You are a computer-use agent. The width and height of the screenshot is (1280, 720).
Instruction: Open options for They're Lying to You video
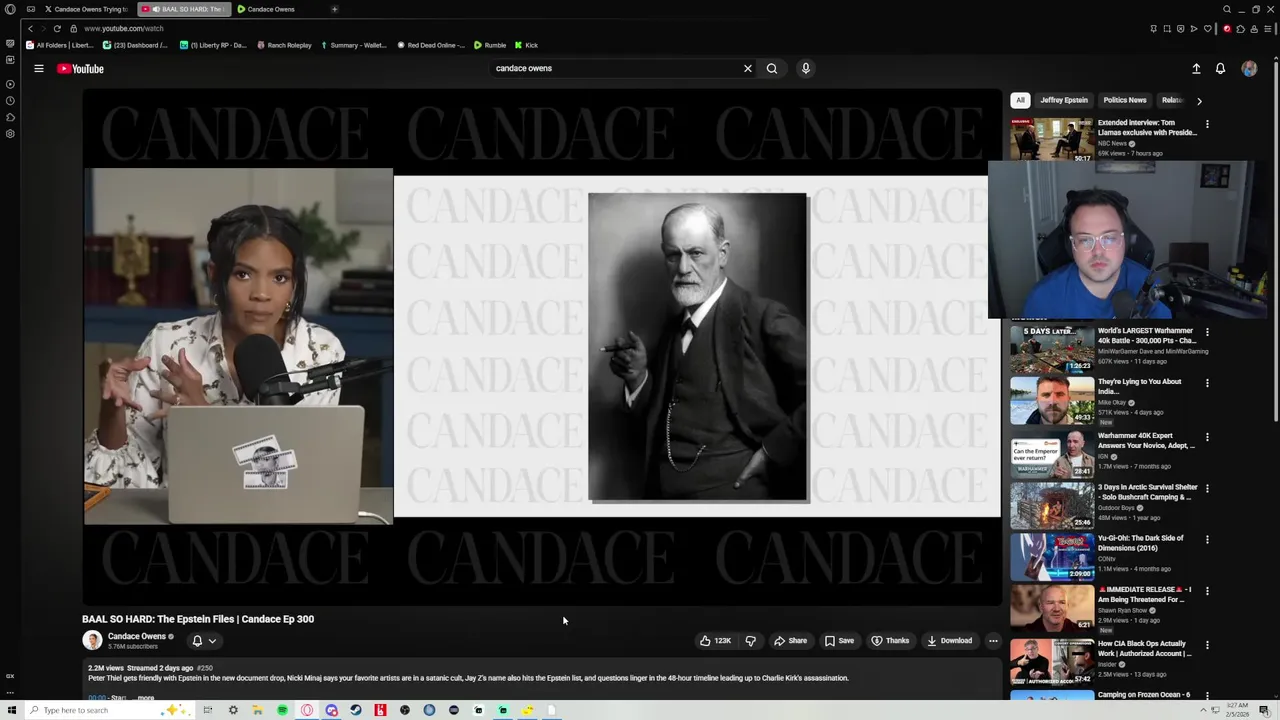click(1207, 383)
